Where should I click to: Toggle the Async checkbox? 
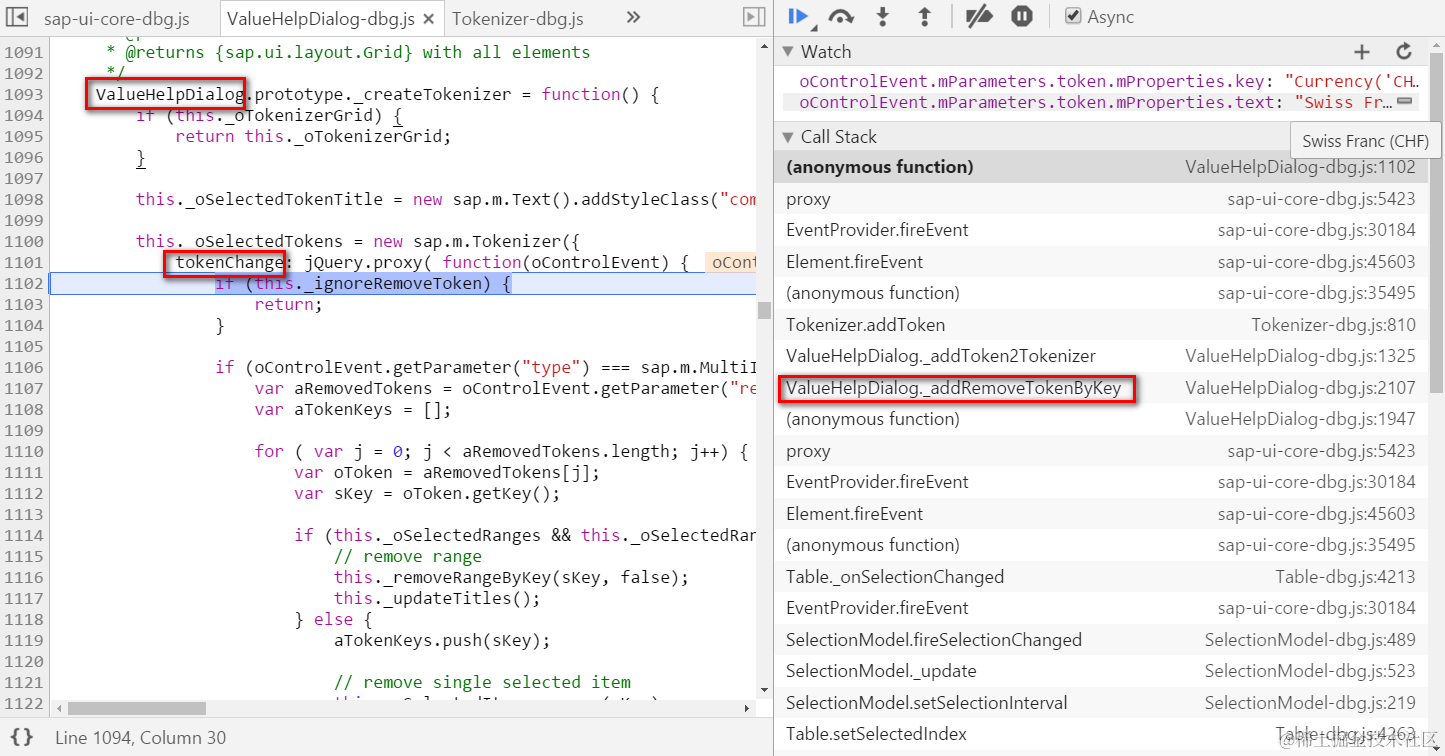point(1073,17)
